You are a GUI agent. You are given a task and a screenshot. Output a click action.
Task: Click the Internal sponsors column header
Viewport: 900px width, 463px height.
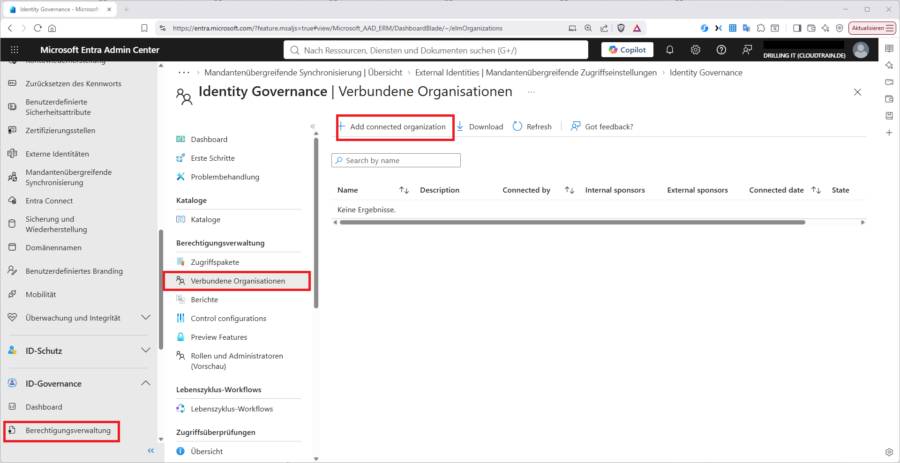615,190
